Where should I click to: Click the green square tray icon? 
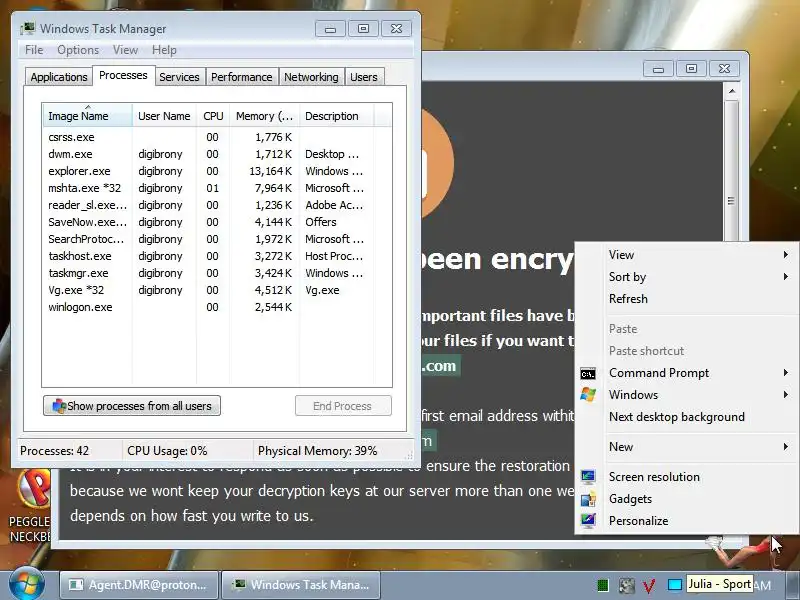pyautogui.click(x=603, y=585)
